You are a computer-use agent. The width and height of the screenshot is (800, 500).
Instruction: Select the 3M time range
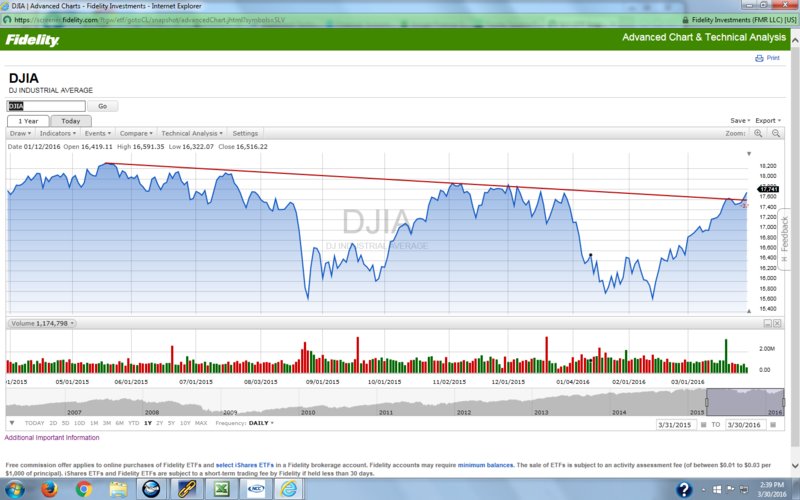click(x=107, y=423)
